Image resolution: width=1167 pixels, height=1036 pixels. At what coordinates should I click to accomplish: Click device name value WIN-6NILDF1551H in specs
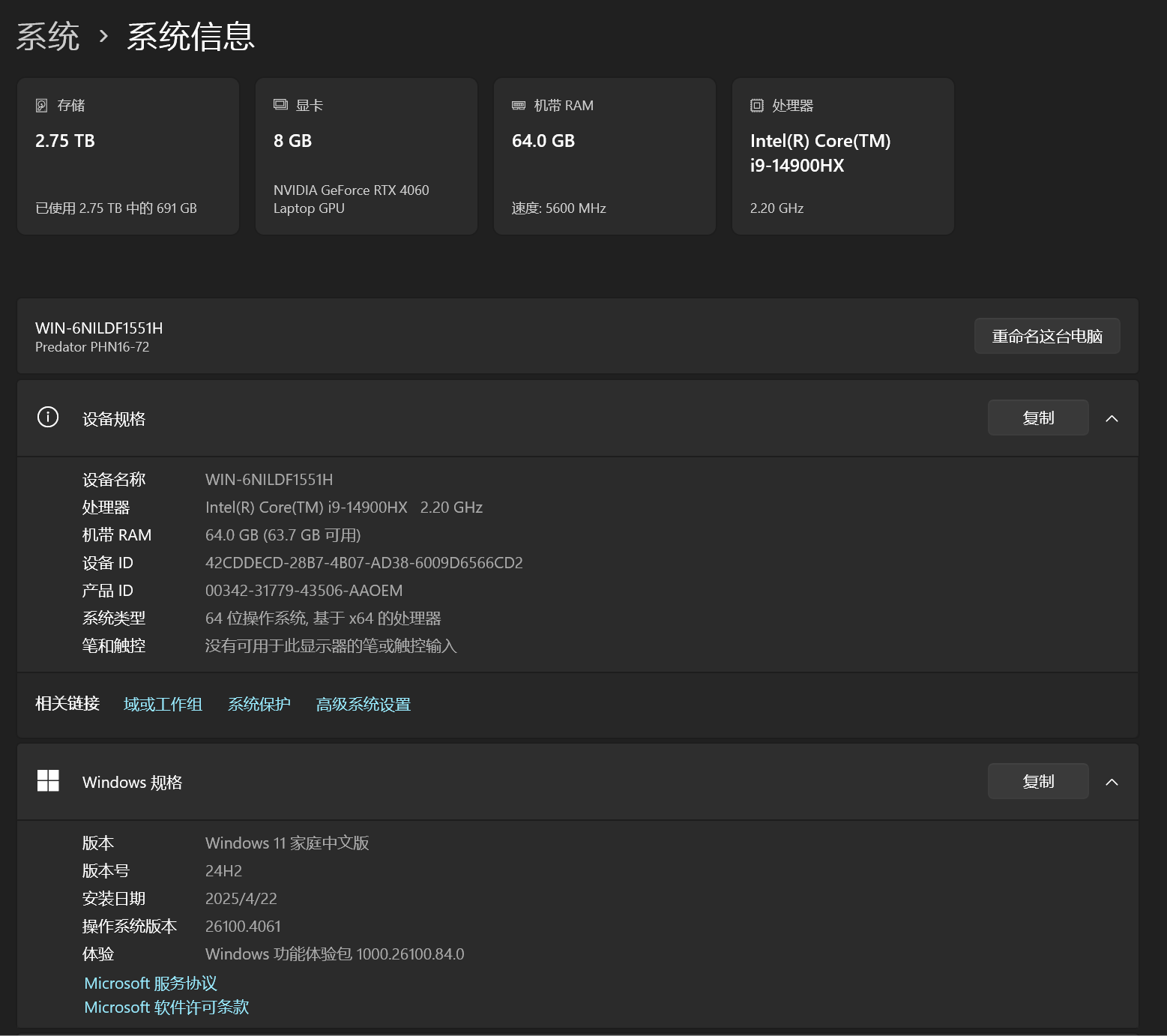point(269,479)
